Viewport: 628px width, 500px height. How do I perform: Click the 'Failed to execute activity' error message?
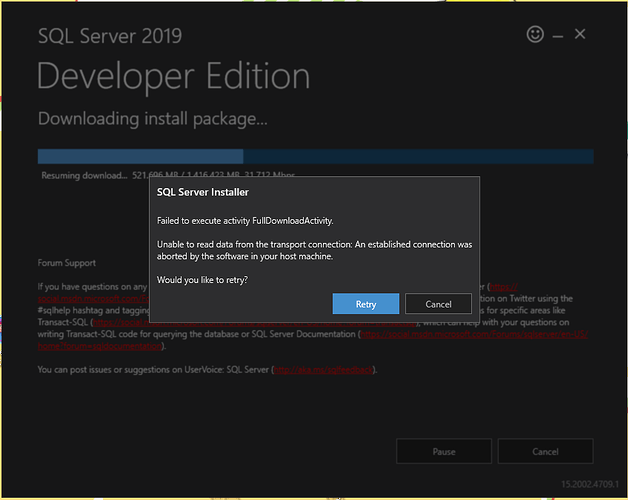245,219
